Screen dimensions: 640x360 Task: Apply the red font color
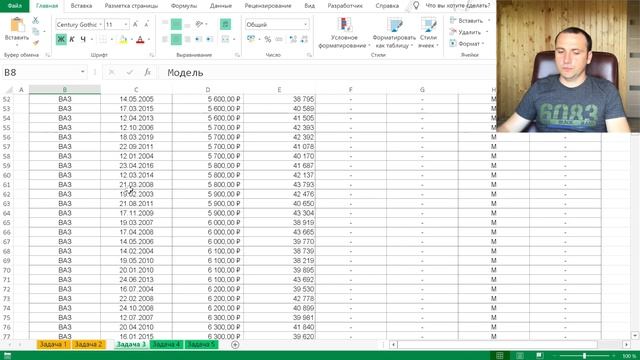coord(140,39)
